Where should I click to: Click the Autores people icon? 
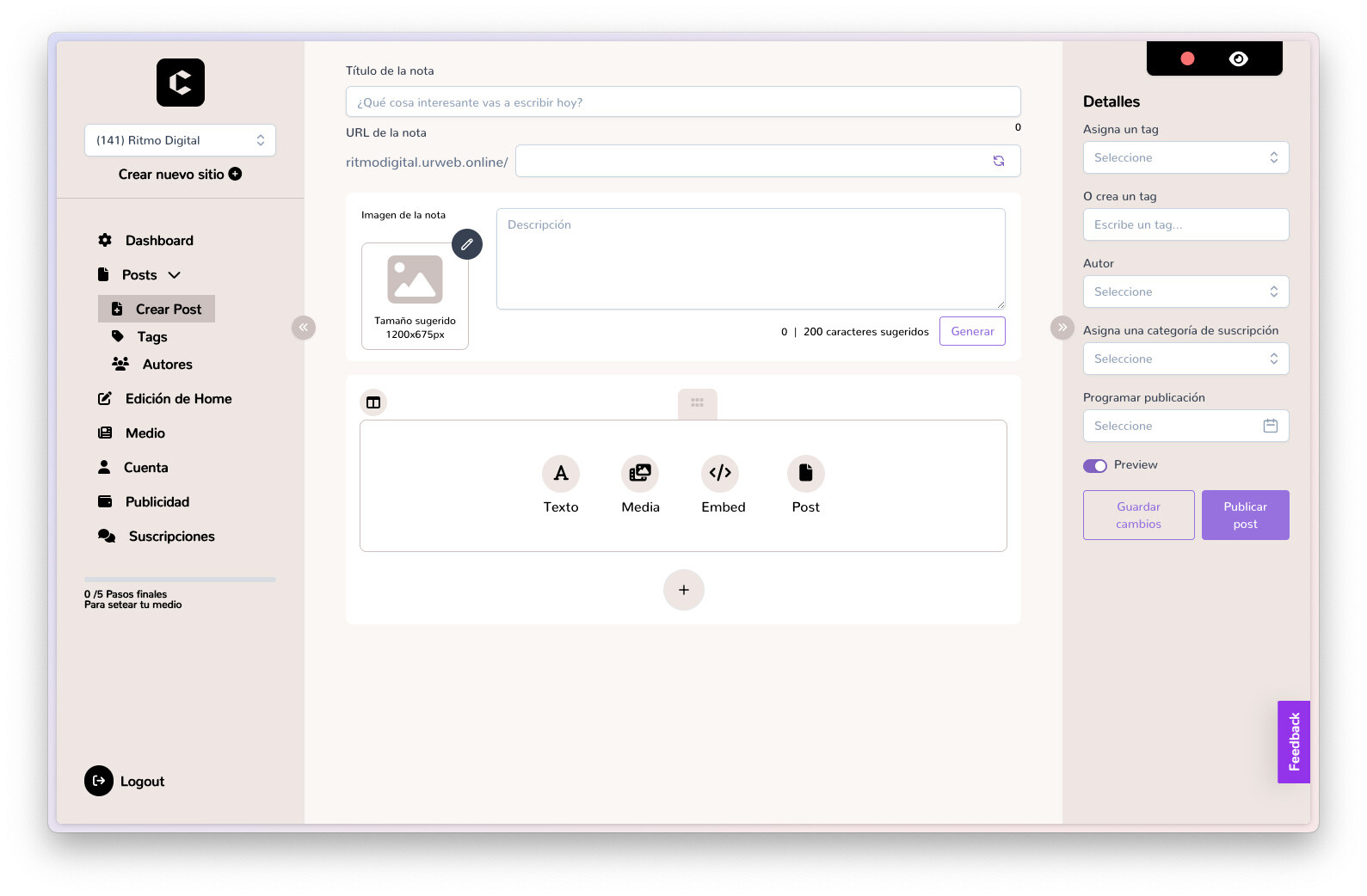tap(120, 364)
